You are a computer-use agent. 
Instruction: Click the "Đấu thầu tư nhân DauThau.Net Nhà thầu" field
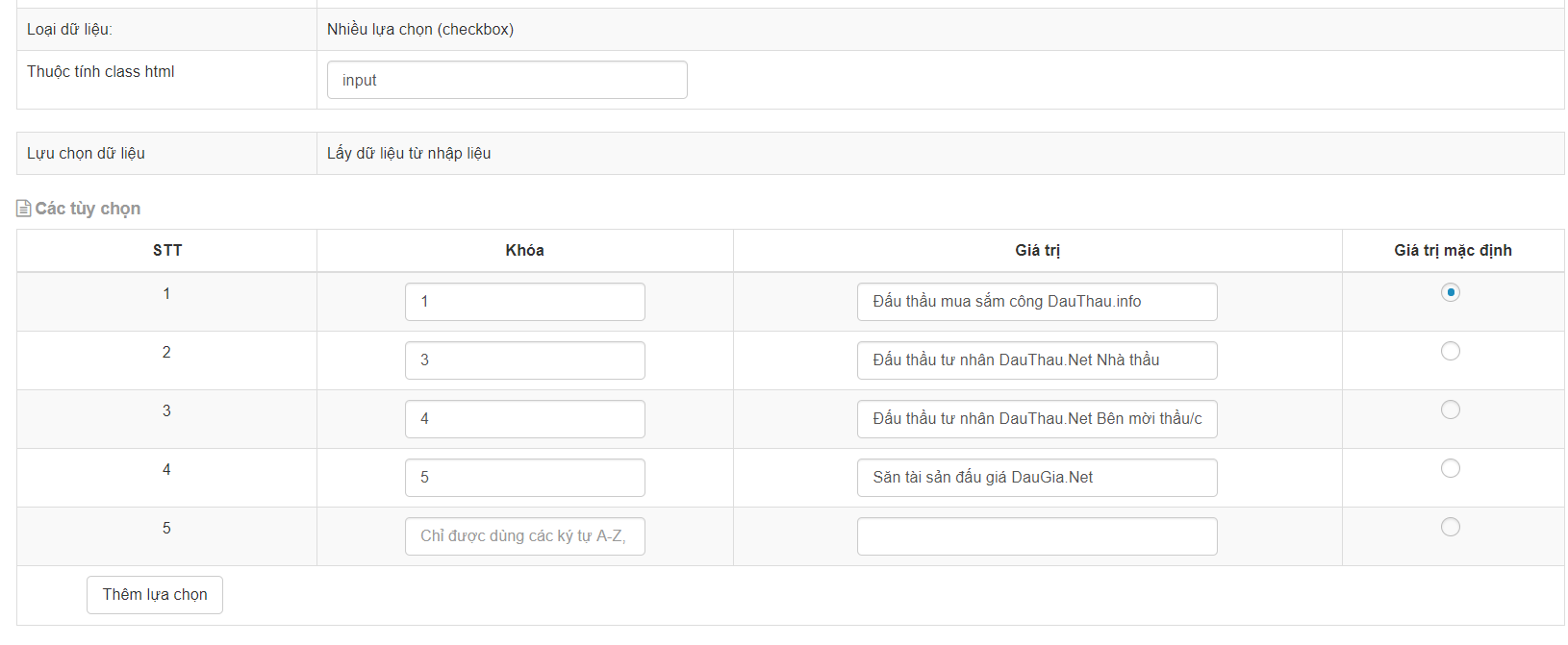pyautogui.click(x=1037, y=360)
